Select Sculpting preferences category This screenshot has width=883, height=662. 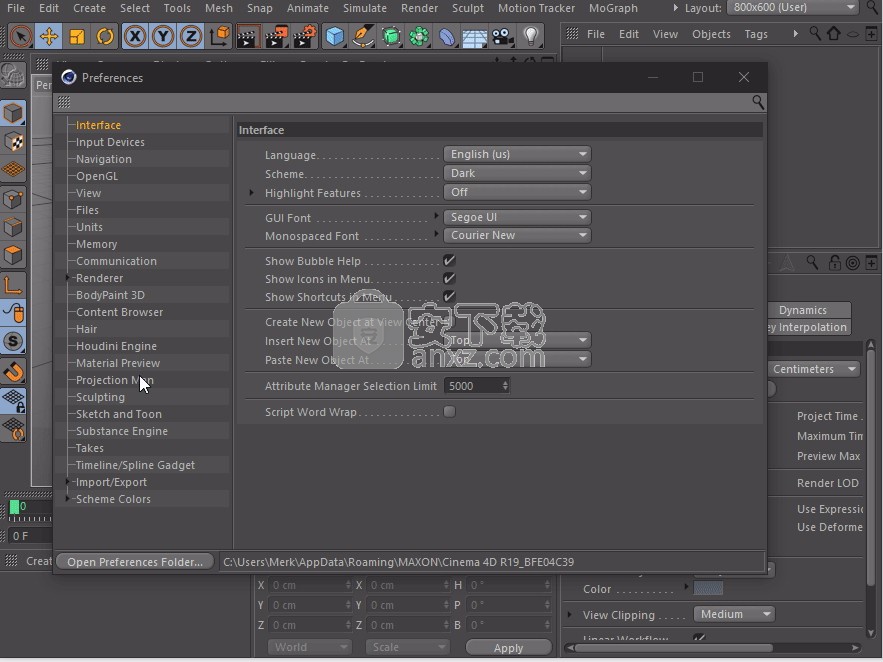pos(100,397)
